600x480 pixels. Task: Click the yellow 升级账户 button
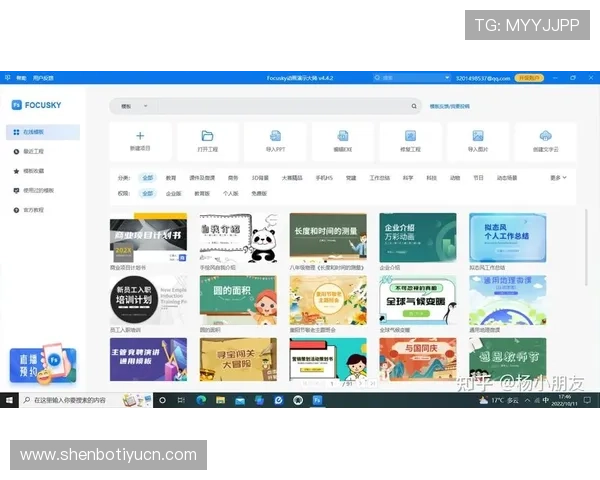click(529, 78)
